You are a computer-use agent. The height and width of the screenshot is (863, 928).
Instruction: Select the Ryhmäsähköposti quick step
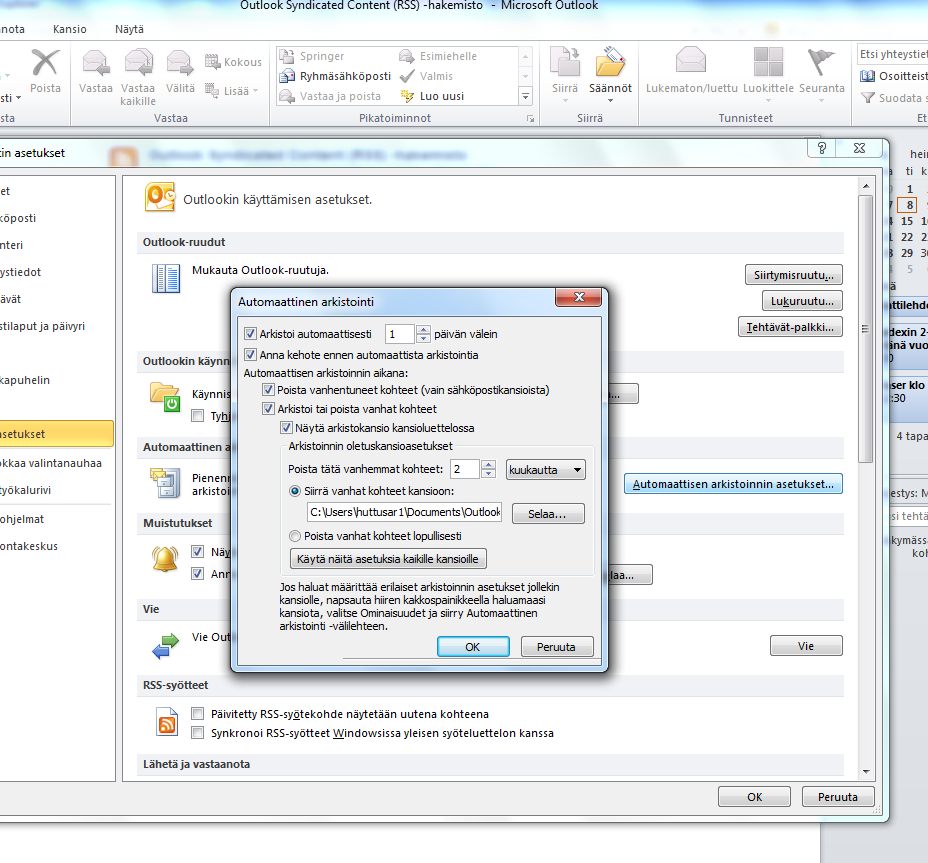(x=336, y=76)
